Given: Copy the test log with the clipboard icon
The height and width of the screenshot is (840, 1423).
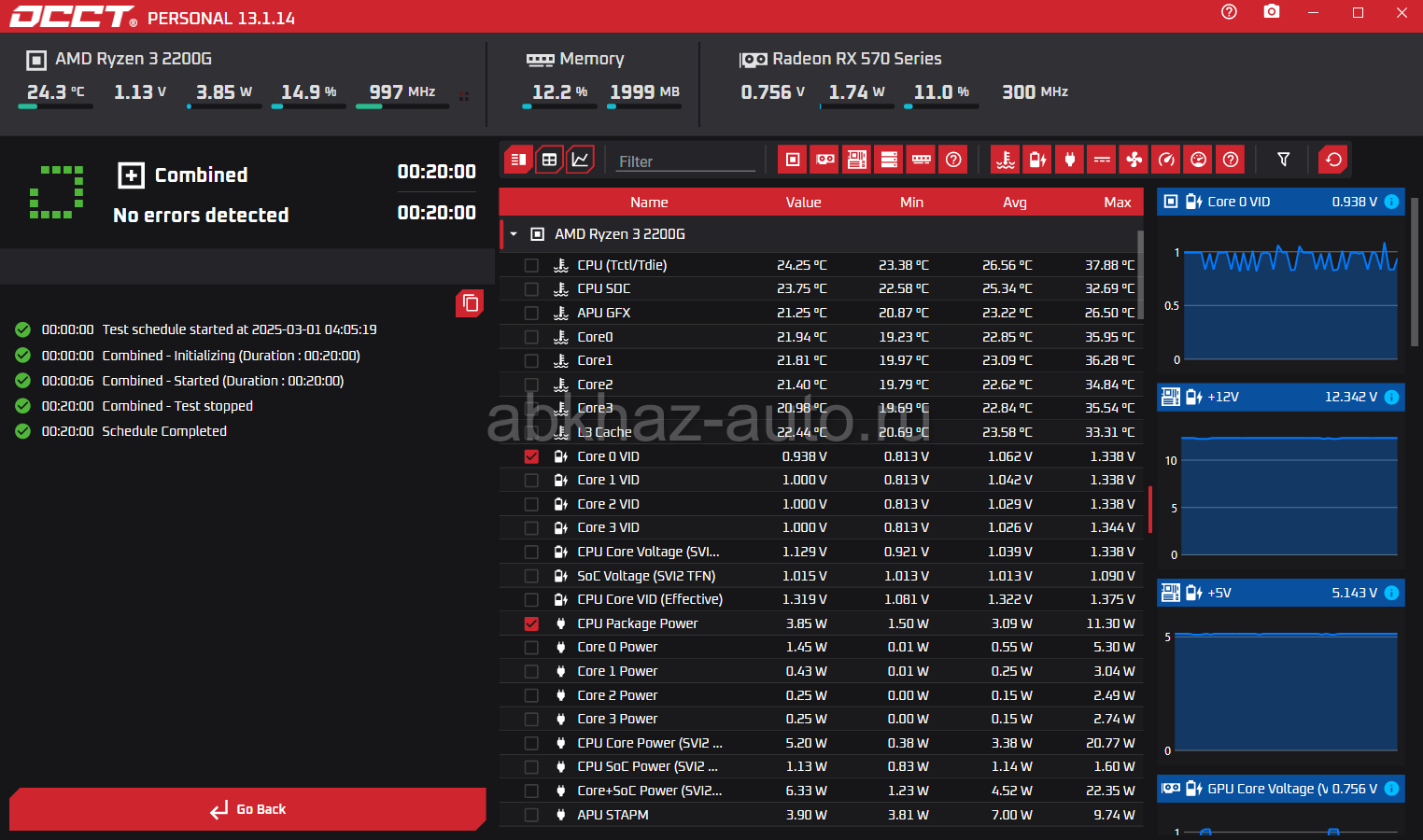Looking at the screenshot, I should click(470, 303).
